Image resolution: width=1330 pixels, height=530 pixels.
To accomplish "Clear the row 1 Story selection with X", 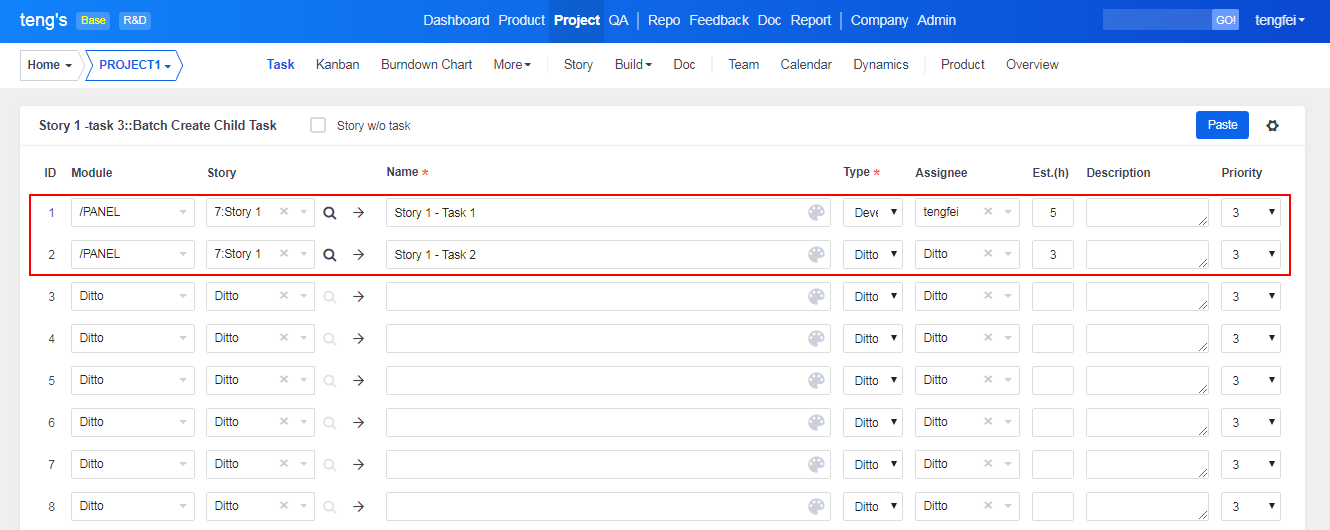I will (x=284, y=212).
